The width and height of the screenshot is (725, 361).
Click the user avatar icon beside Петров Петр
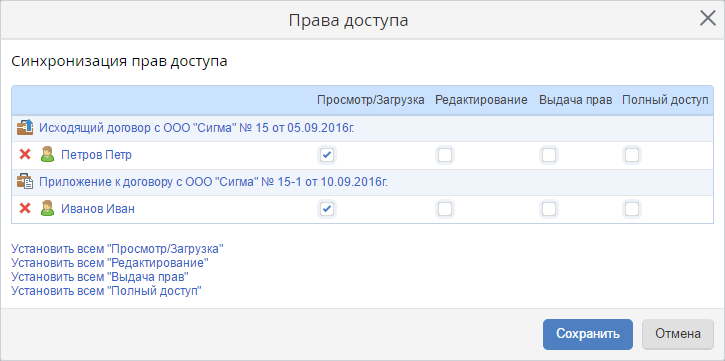[48, 154]
